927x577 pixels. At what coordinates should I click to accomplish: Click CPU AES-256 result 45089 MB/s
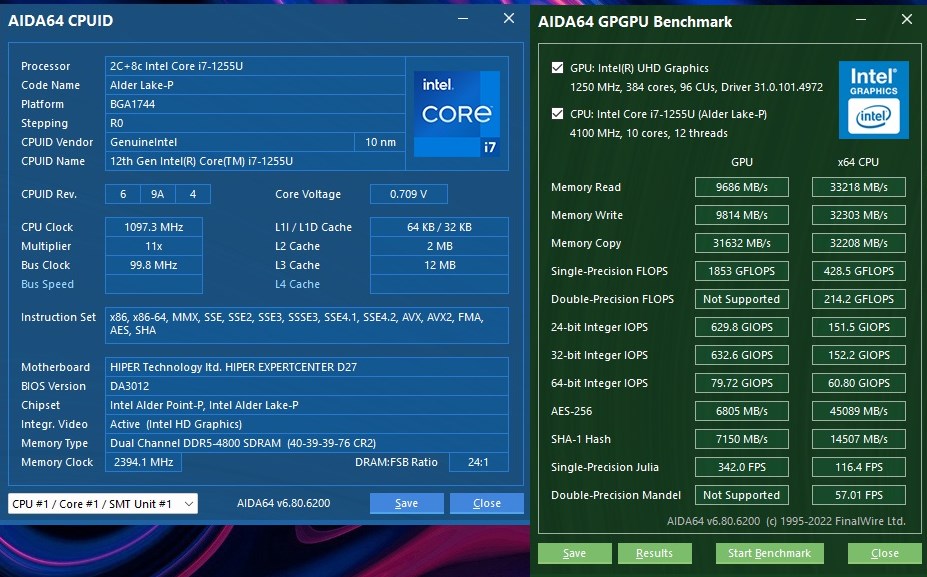858,411
